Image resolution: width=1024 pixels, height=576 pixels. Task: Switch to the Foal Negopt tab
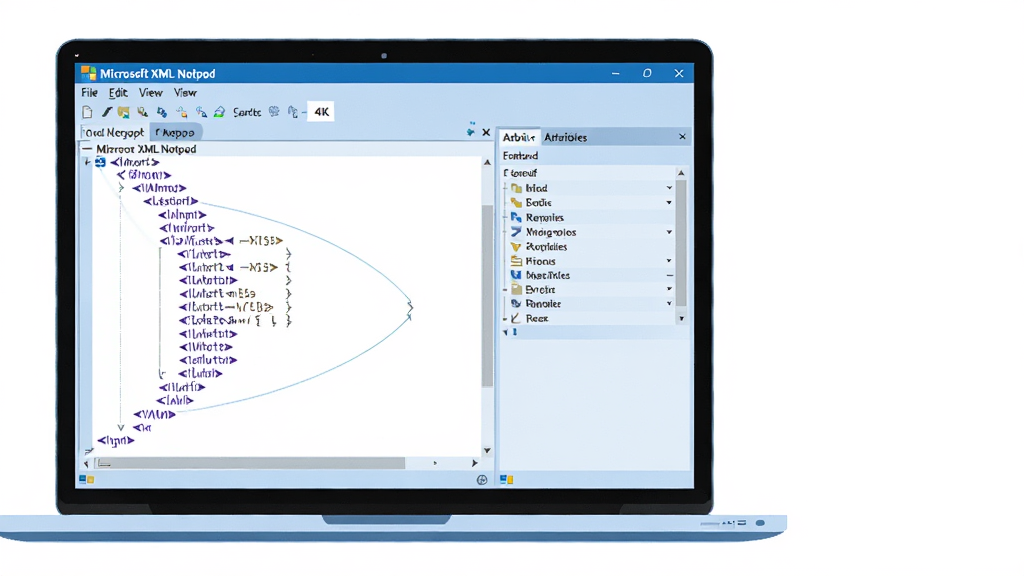pyautogui.click(x=113, y=133)
